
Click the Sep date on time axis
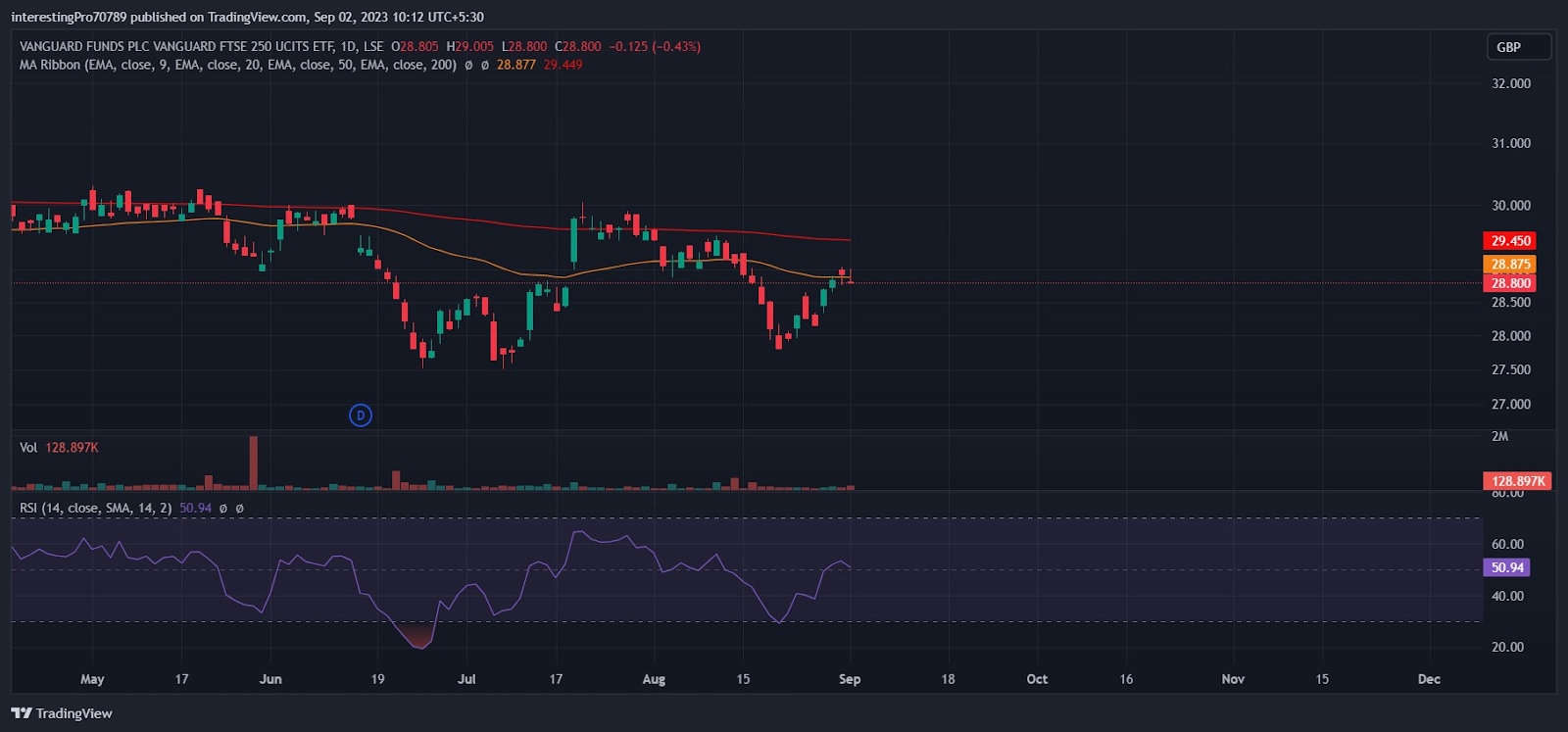coord(850,679)
